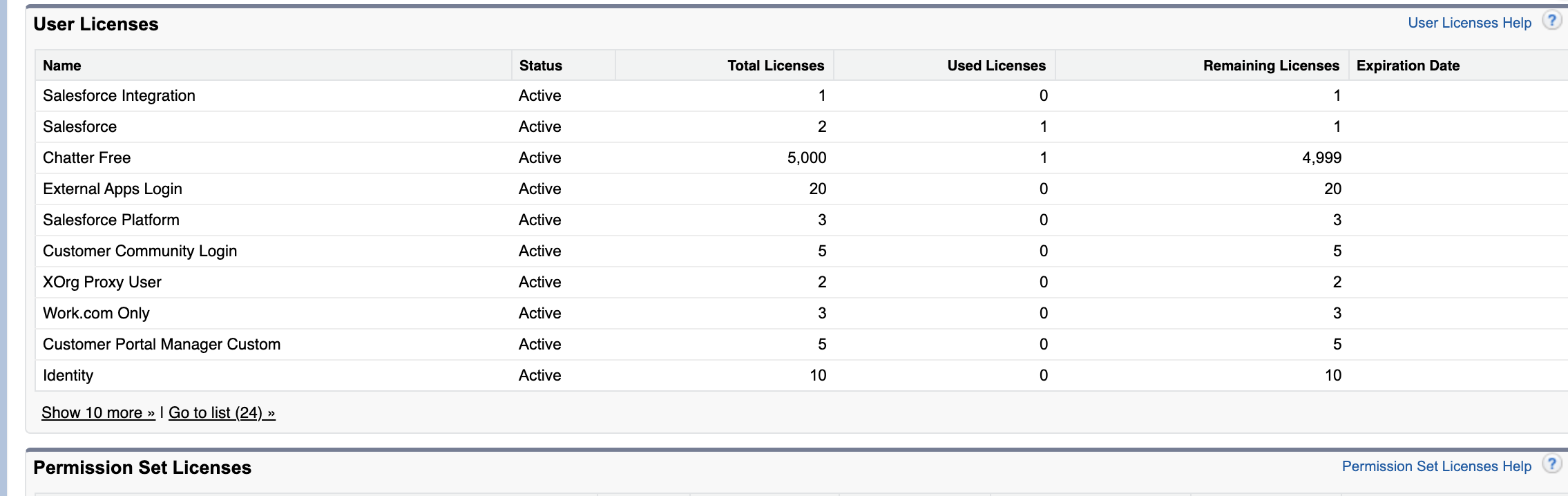Viewport: 1568px width, 496px height.
Task: Open 'Go to list (24) »' link
Action: click(x=222, y=412)
